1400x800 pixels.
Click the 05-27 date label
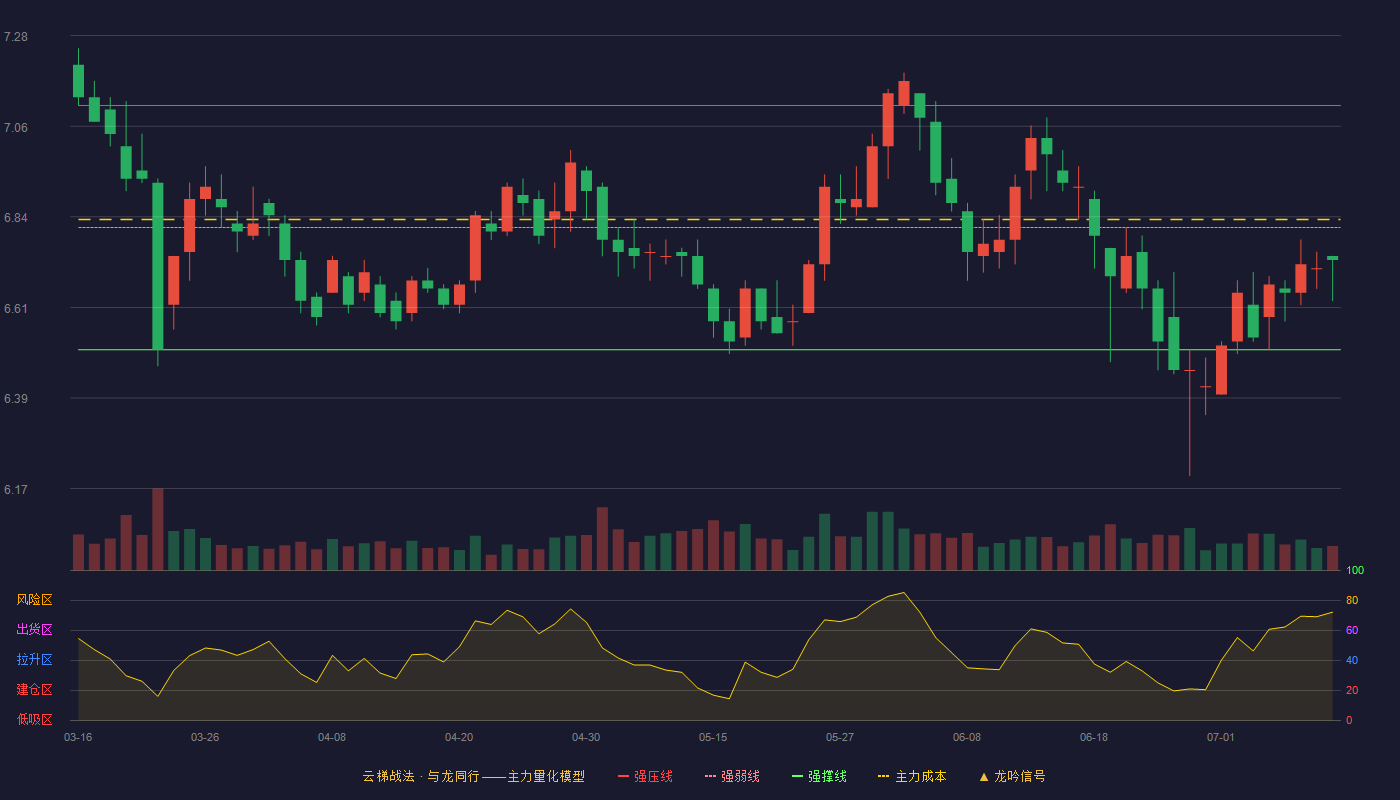(840, 737)
